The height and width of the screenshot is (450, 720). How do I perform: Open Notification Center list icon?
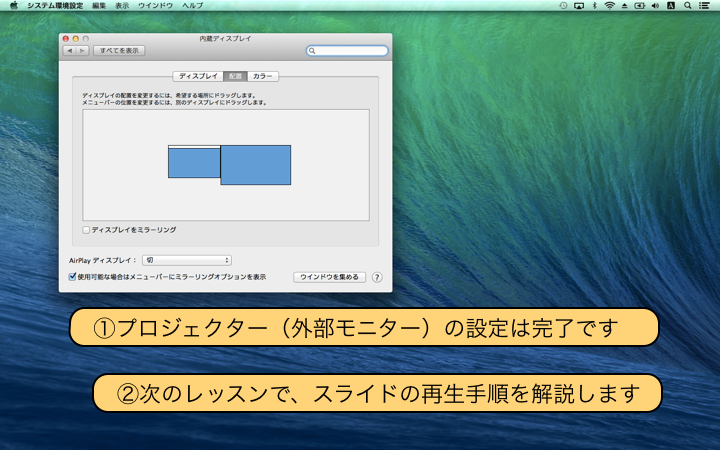(704, 6)
